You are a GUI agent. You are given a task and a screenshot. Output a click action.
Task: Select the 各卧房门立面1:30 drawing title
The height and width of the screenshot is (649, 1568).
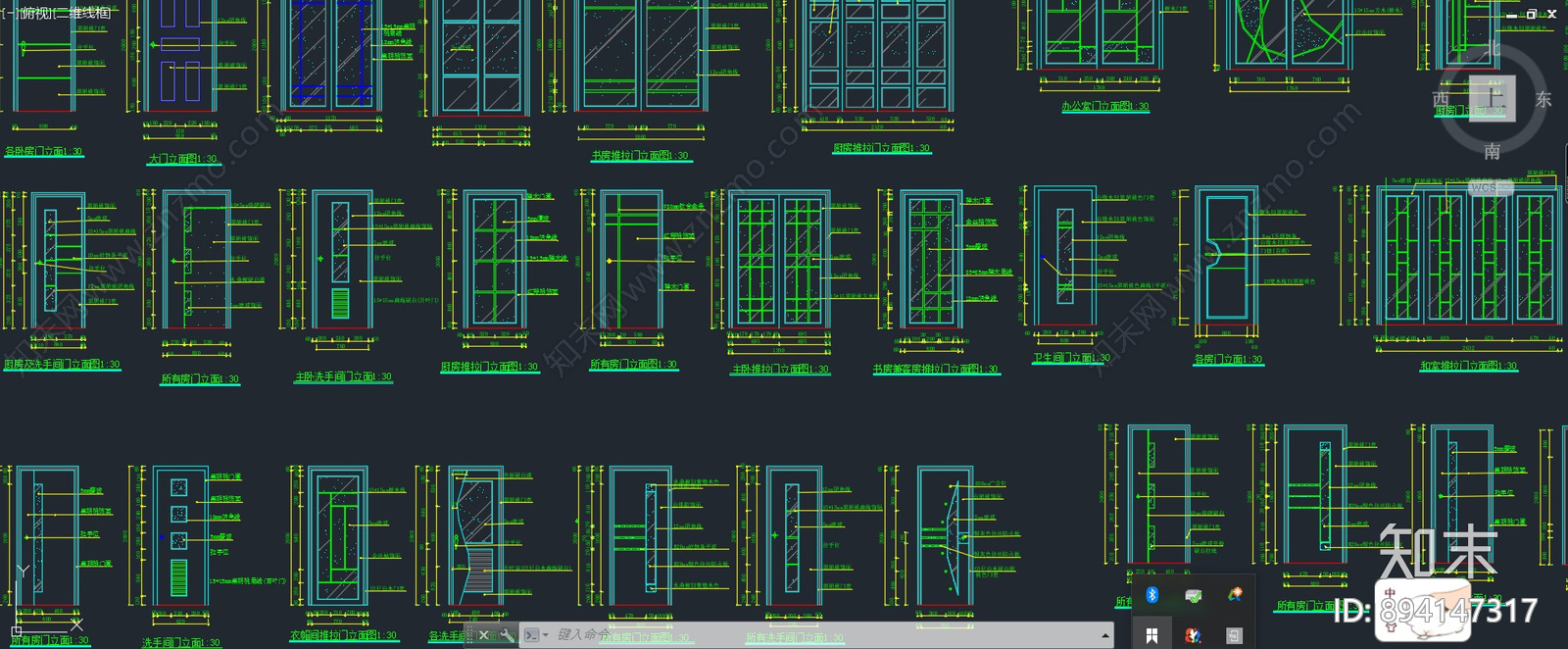tap(44, 152)
